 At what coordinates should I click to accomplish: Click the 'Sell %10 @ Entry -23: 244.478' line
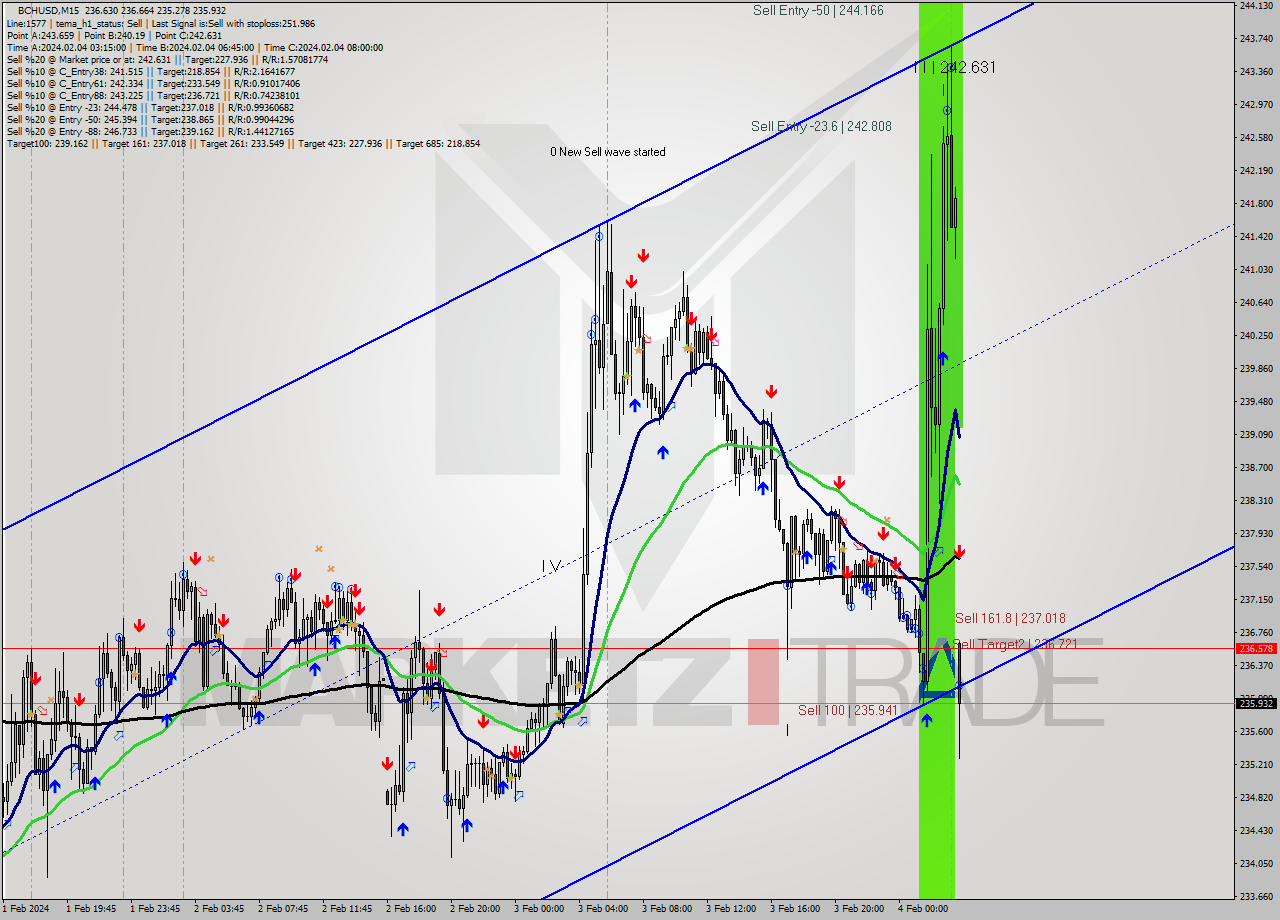tap(153, 107)
